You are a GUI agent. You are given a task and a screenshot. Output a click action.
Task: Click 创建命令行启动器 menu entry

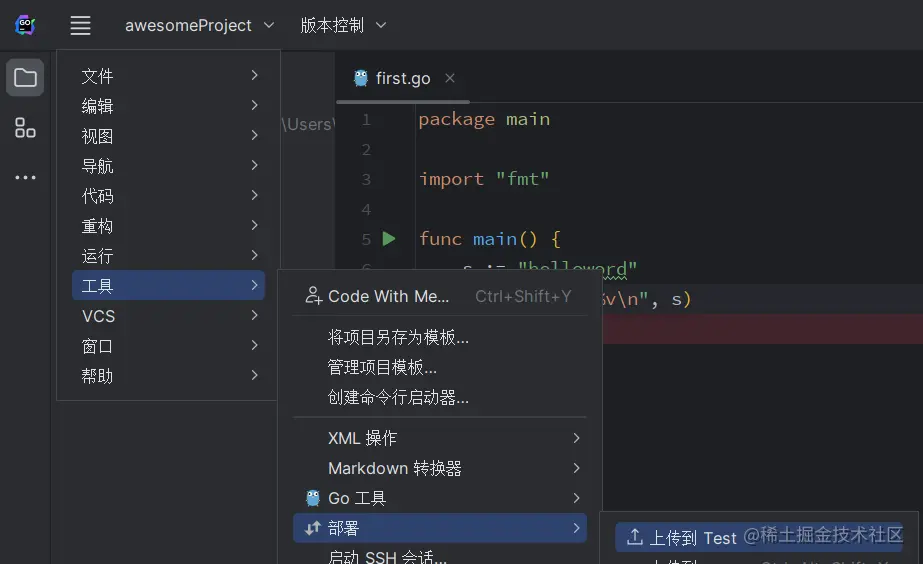(x=398, y=397)
